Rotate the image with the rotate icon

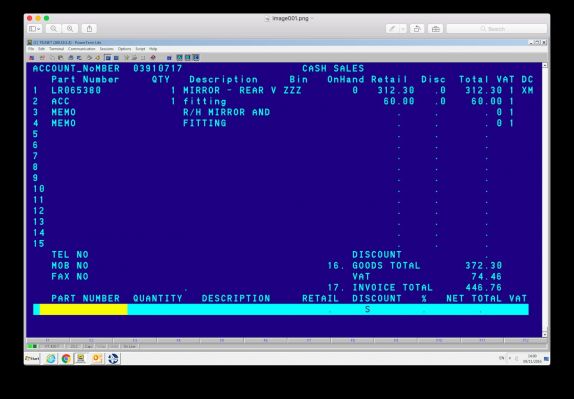(x=417, y=29)
